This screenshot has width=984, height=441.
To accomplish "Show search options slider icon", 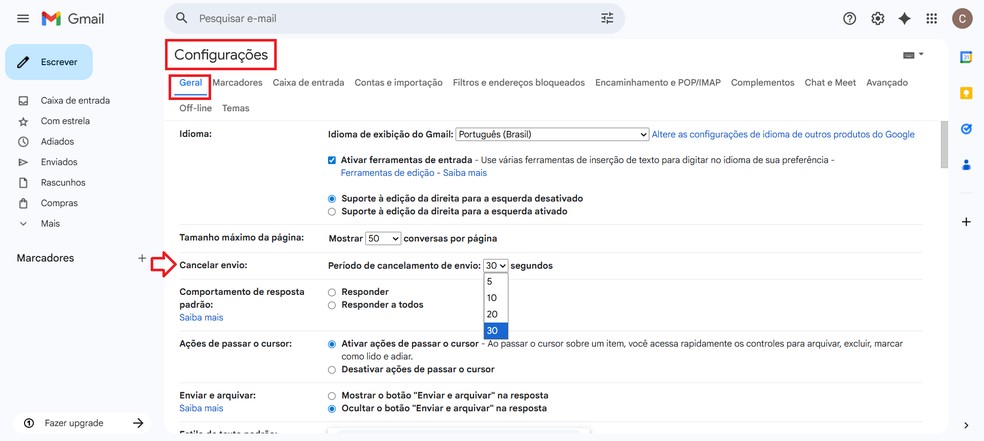I will point(607,18).
